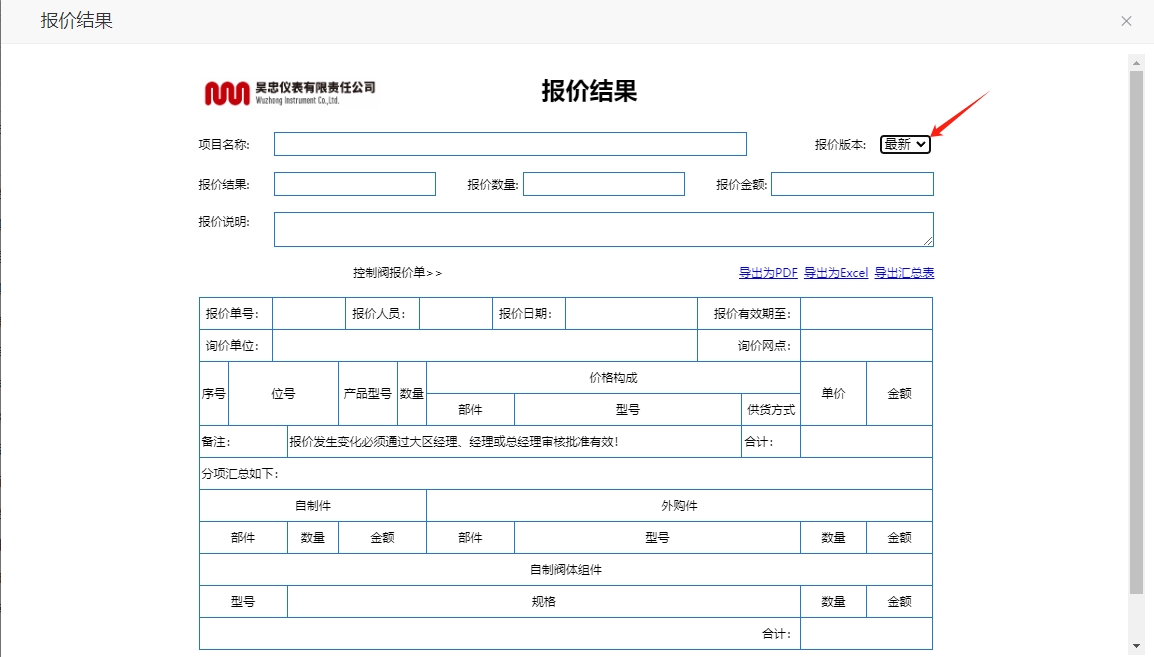1154x657 pixels.
Task: Click the 导出为Excel link
Action: (836, 273)
